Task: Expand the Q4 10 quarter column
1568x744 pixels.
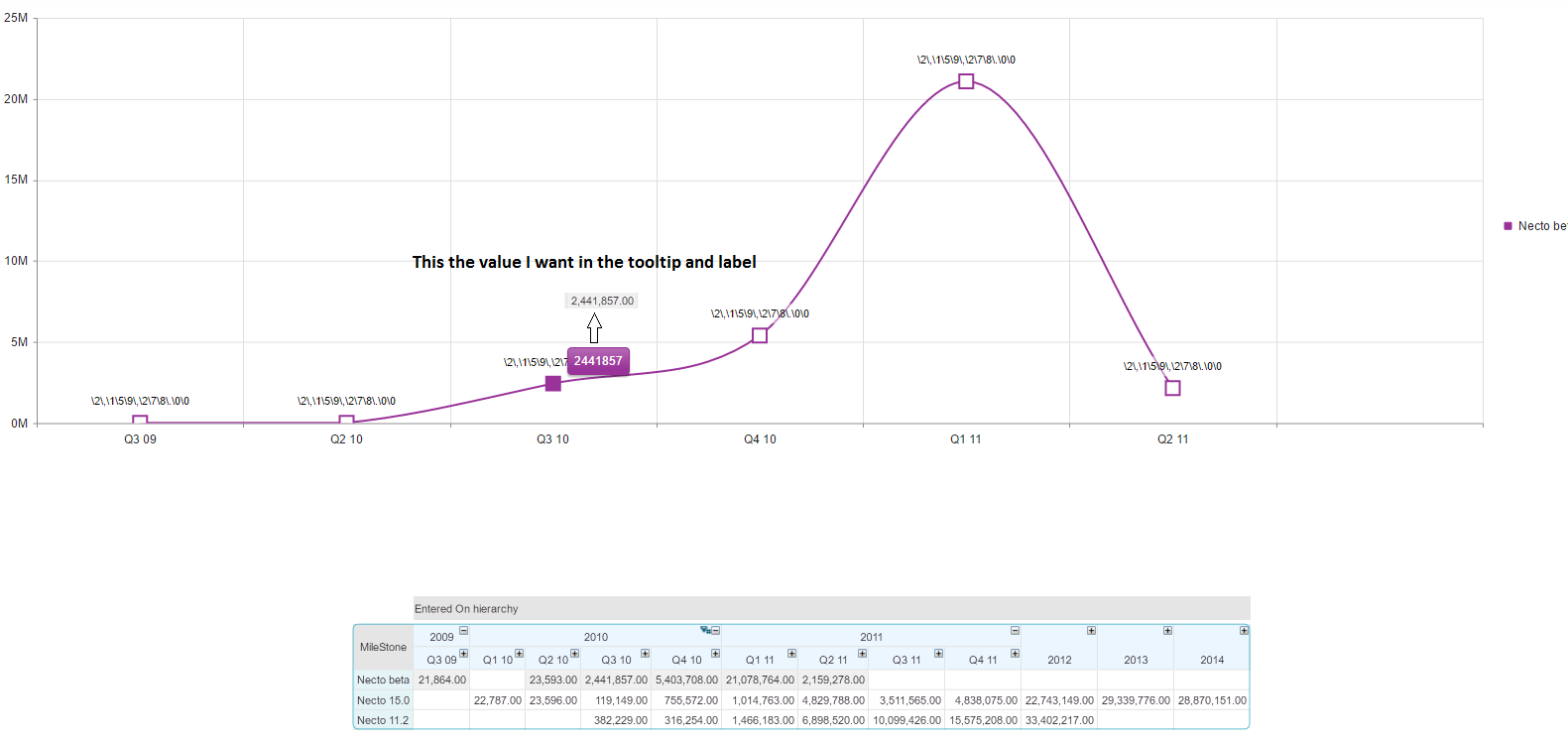Action: pos(715,654)
